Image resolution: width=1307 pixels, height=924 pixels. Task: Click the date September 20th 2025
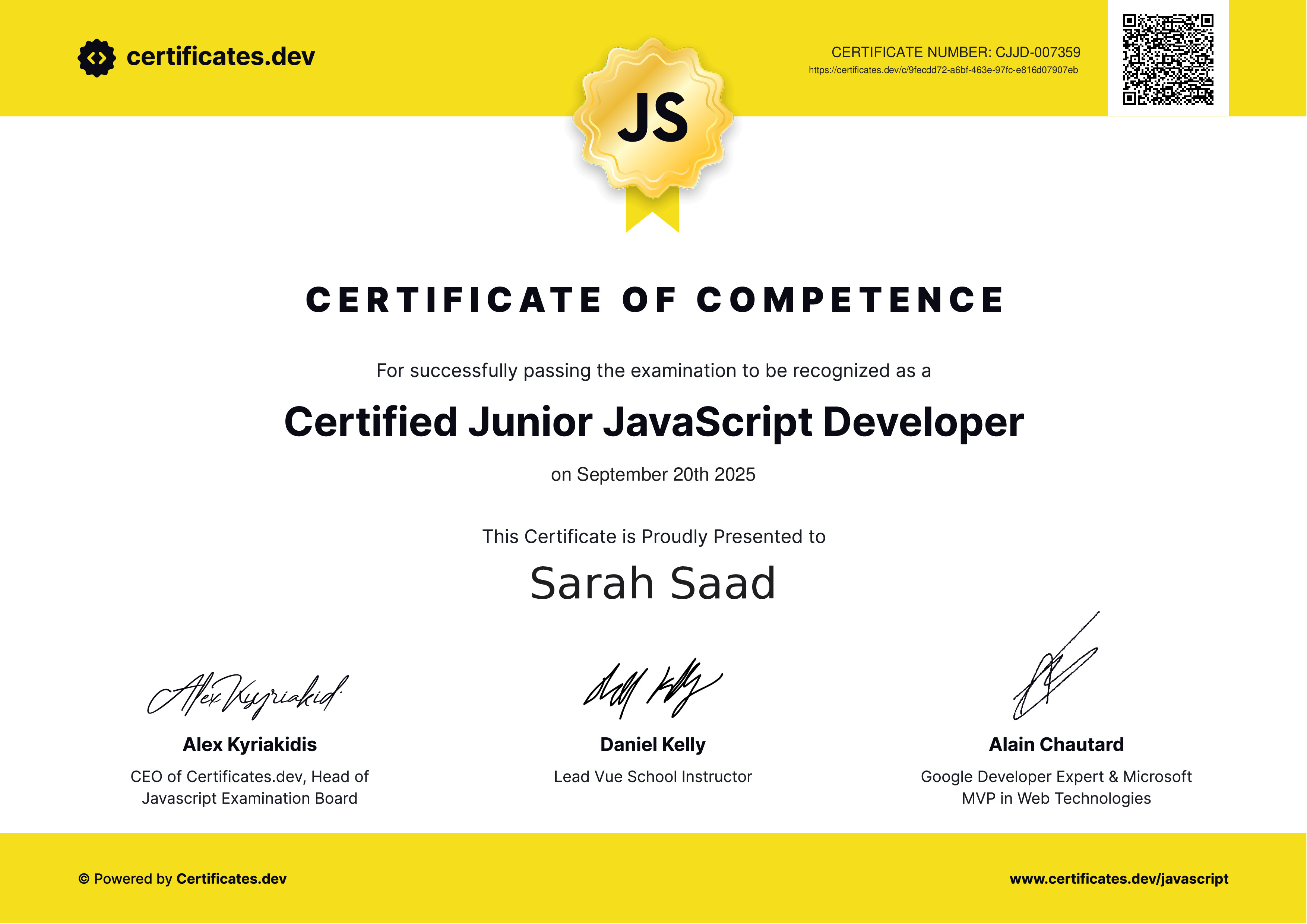[x=653, y=475]
